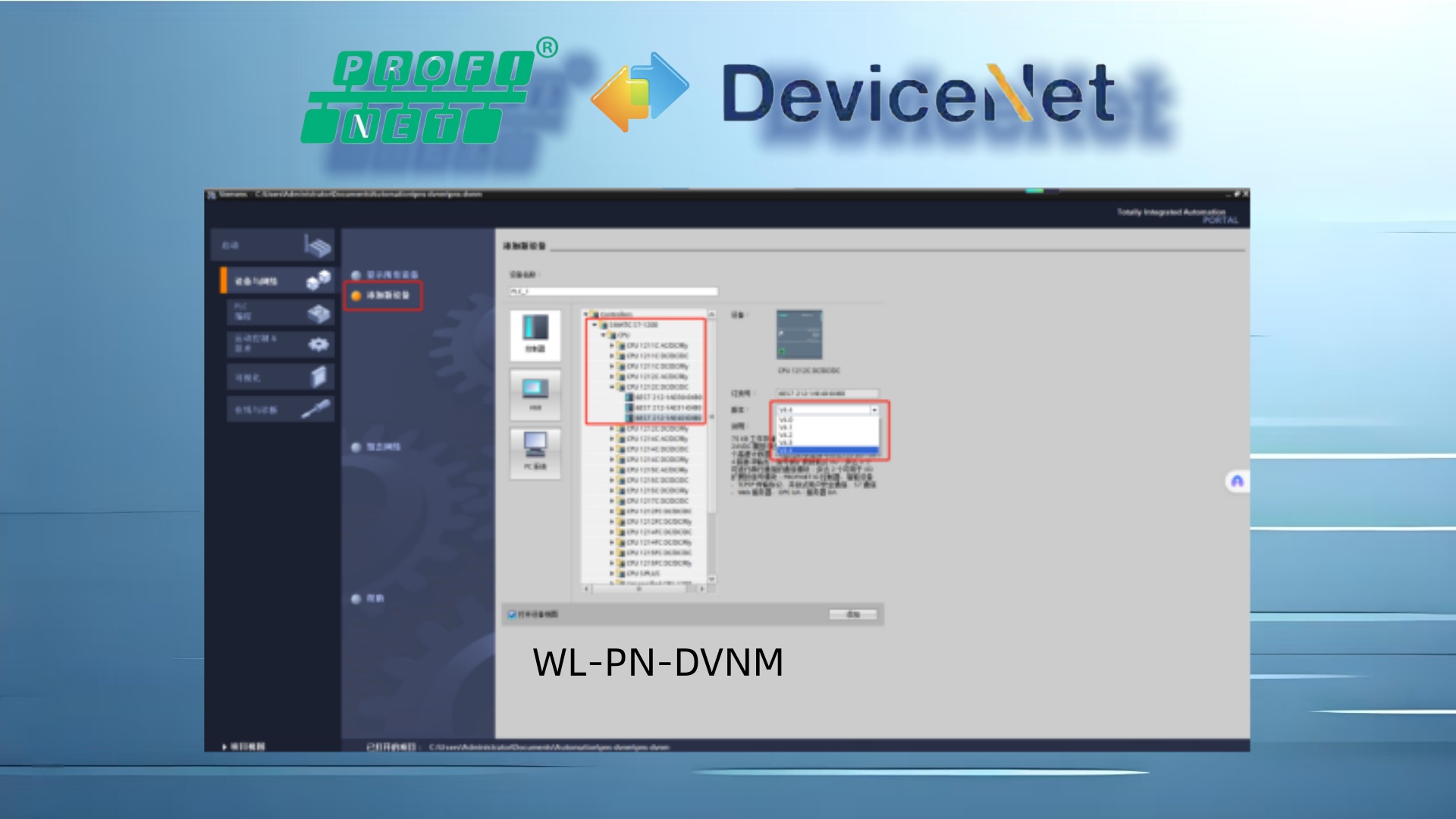Click the device name input field
Viewport: 1456px width, 819px height.
(x=613, y=291)
